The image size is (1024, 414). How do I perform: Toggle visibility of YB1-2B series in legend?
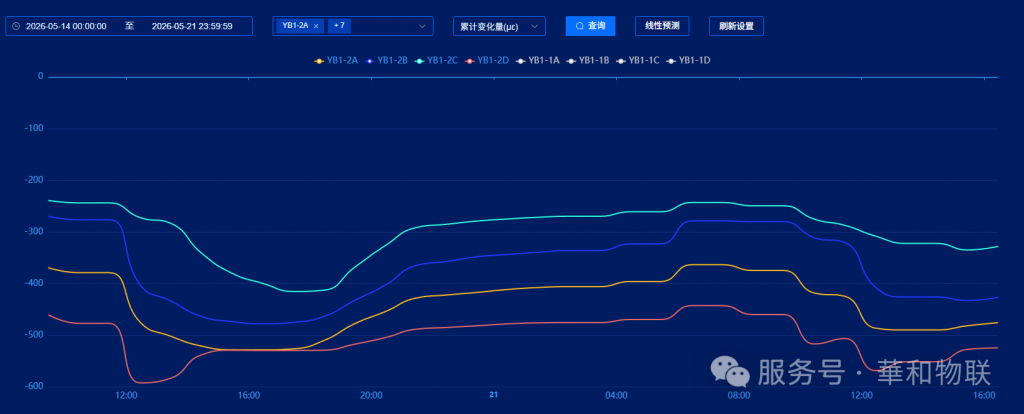coord(387,61)
